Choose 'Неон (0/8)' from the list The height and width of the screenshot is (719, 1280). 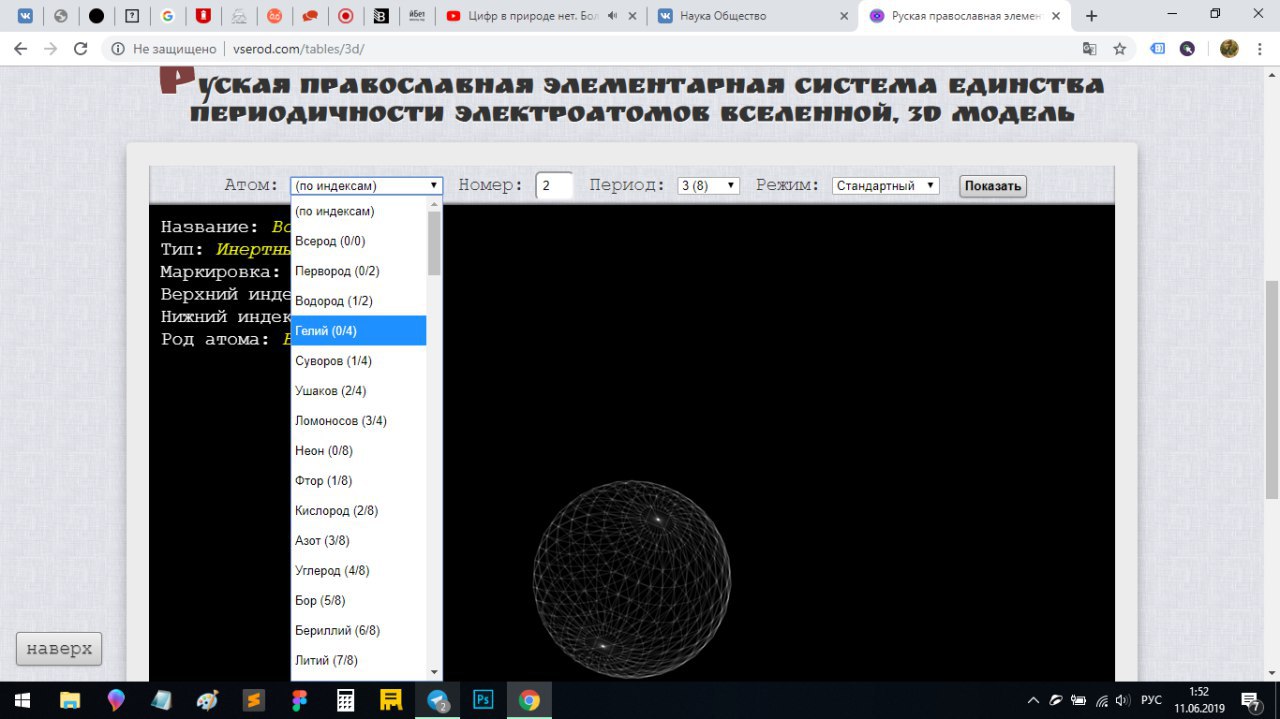[359, 451]
